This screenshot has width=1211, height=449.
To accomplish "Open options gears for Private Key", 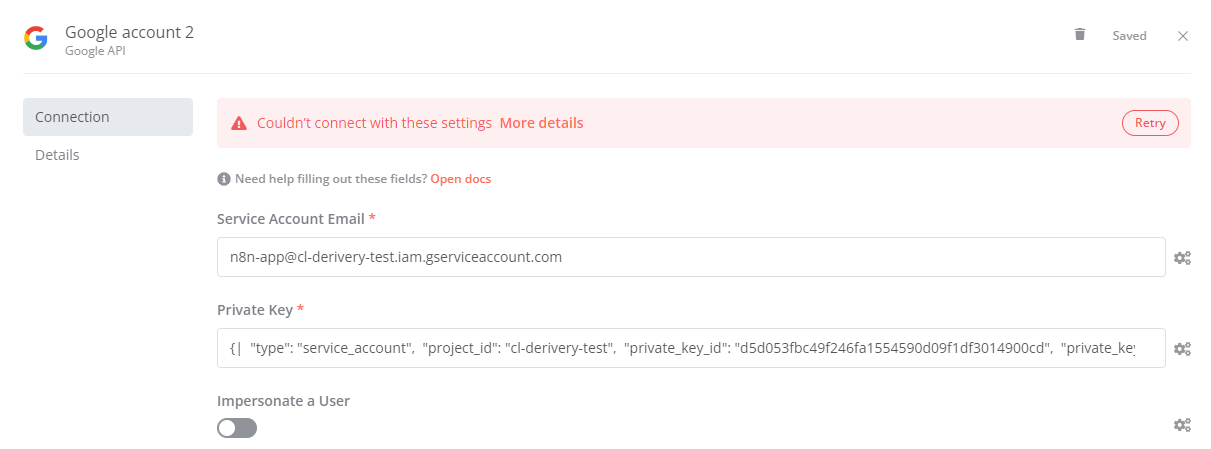I will tap(1182, 349).
